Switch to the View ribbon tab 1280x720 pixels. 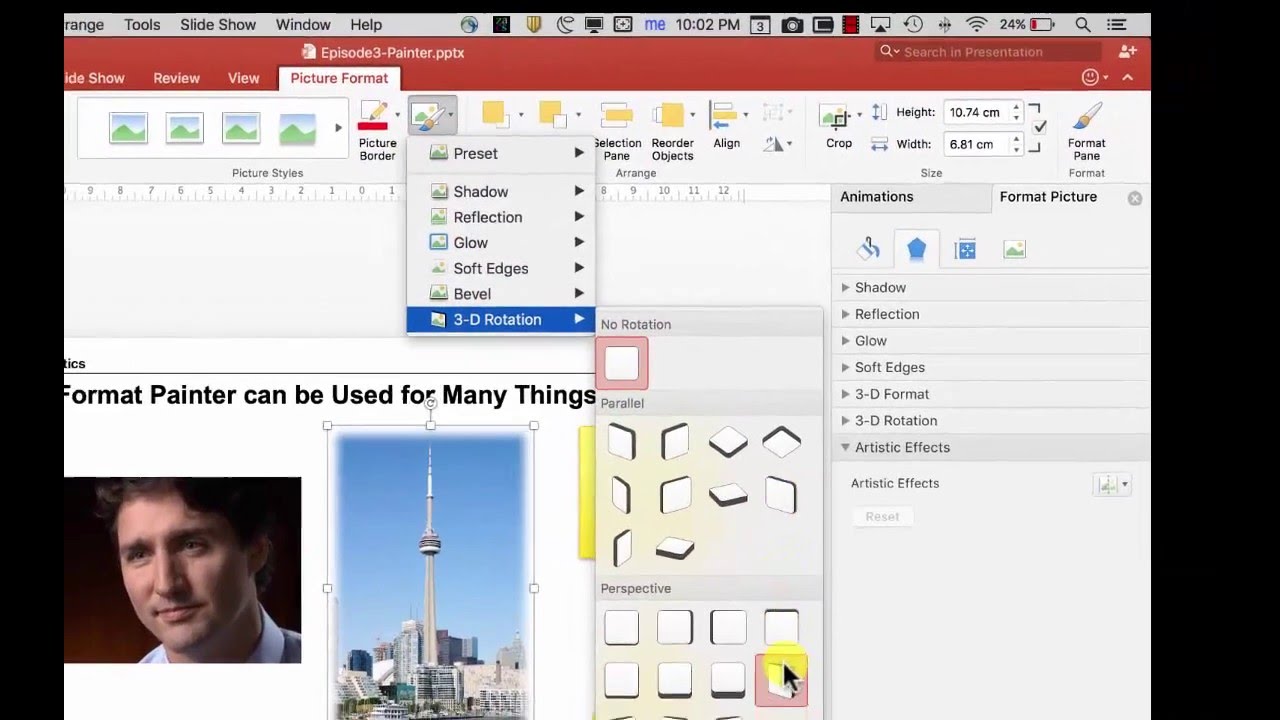[x=243, y=78]
